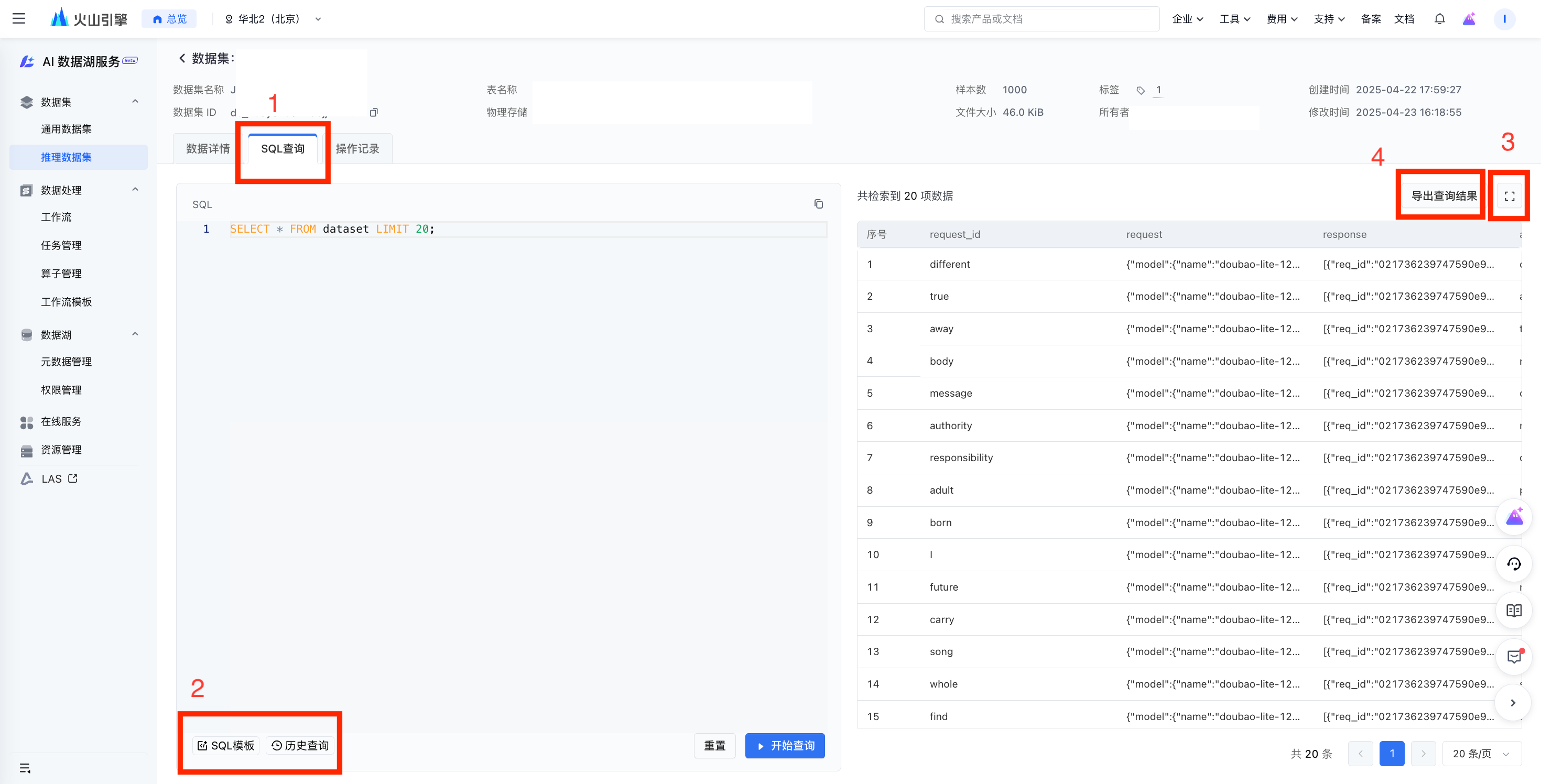The height and width of the screenshot is (784, 1541).
Task: Copy the dataset ID with copy icon
Action: pyautogui.click(x=374, y=113)
